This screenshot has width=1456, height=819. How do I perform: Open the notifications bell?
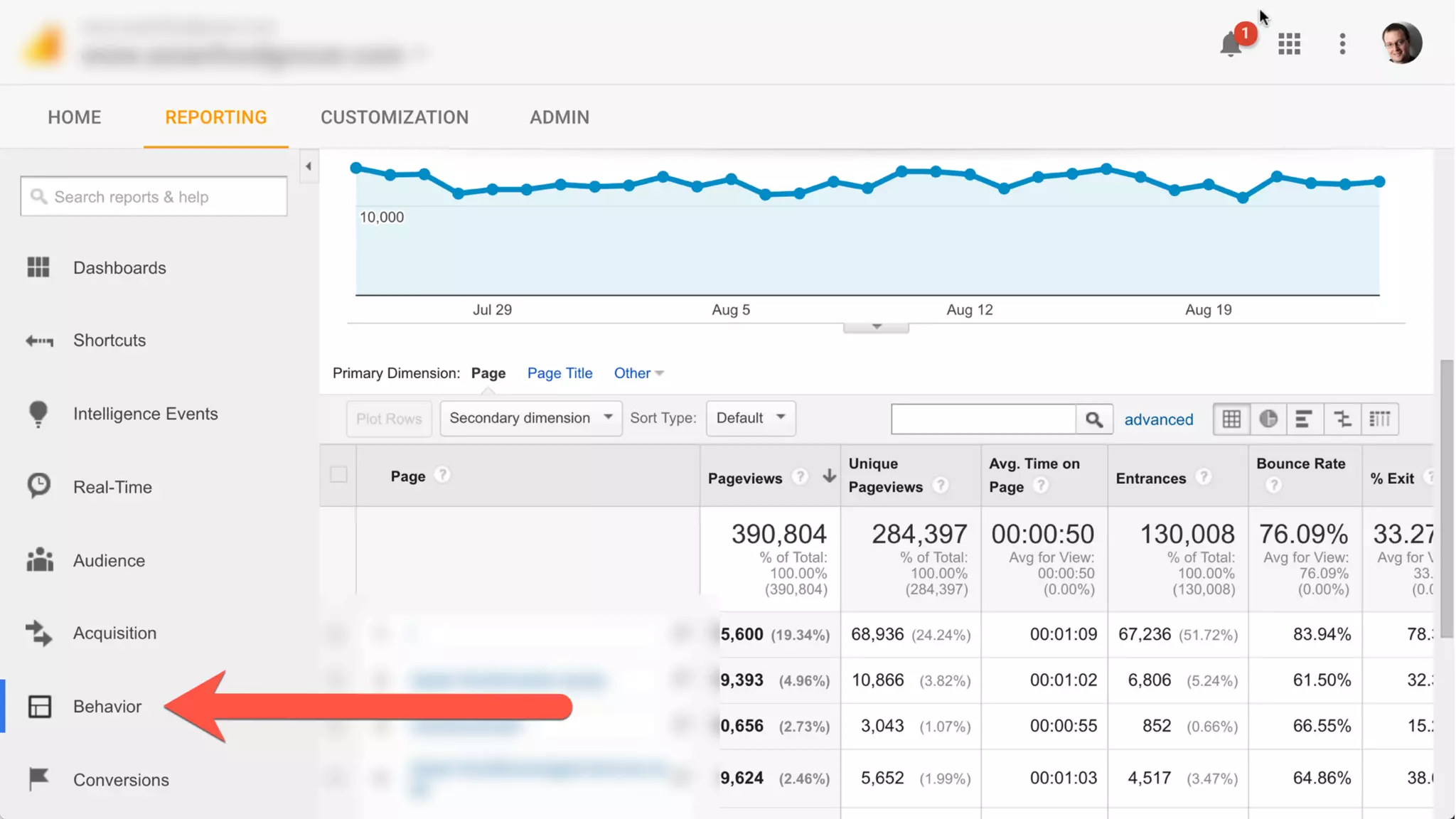(x=1231, y=44)
